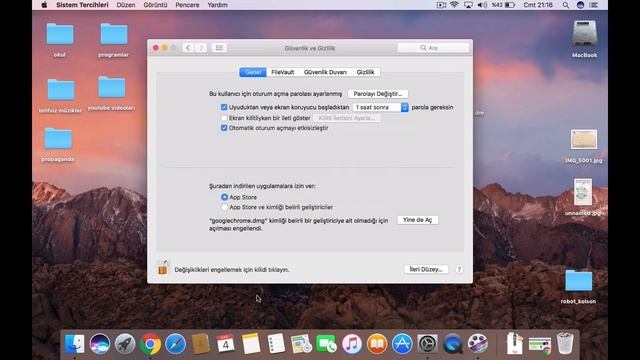Show all preferences grid button
The height and width of the screenshot is (360, 640).
pyautogui.click(x=219, y=48)
